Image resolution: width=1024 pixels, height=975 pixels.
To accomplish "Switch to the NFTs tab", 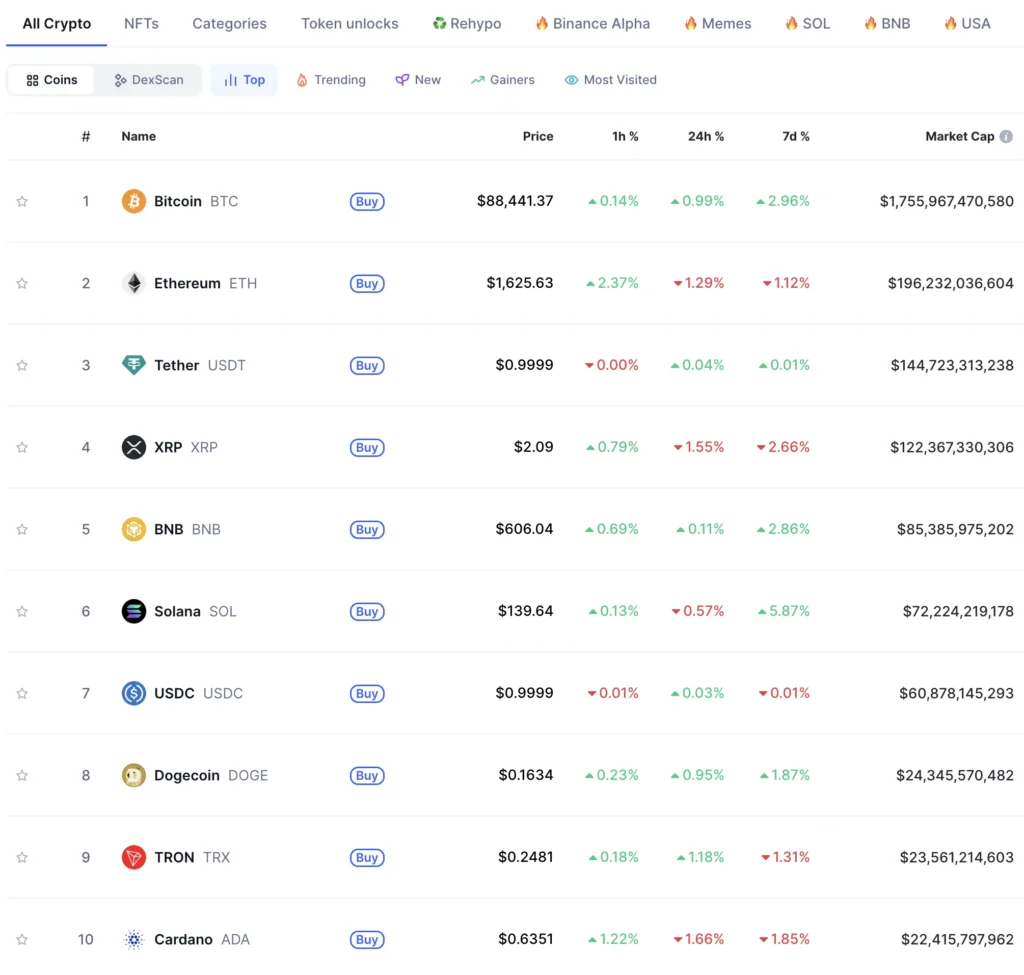I will coord(140,23).
